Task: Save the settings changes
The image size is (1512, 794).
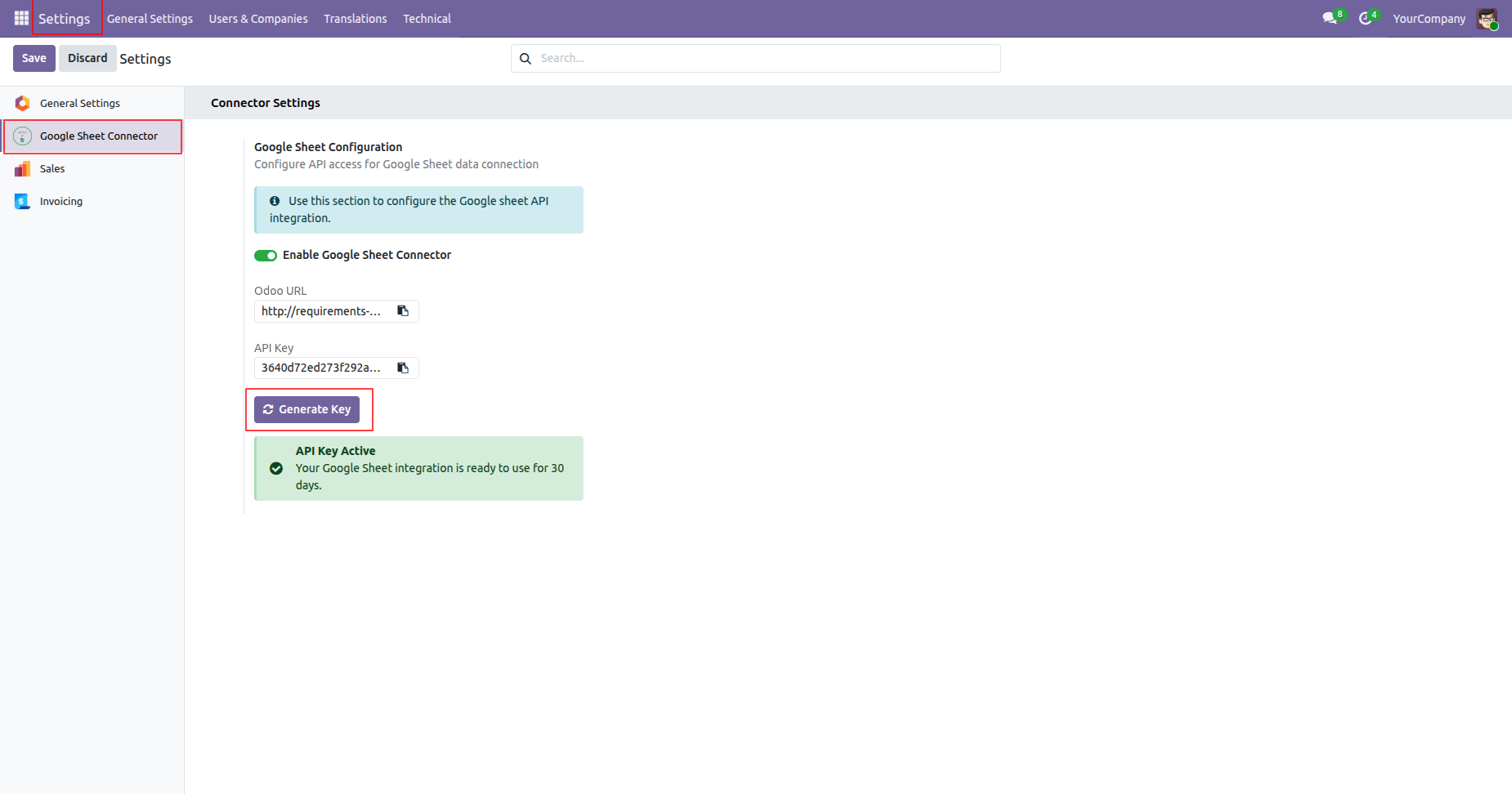Action: coord(34,58)
